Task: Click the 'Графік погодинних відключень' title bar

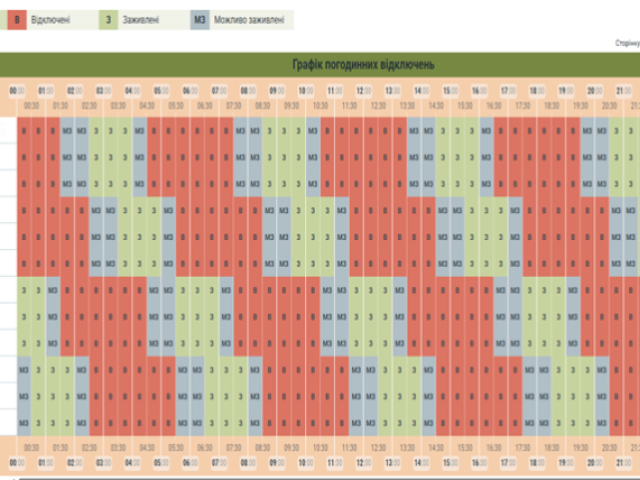Action: click(x=320, y=64)
